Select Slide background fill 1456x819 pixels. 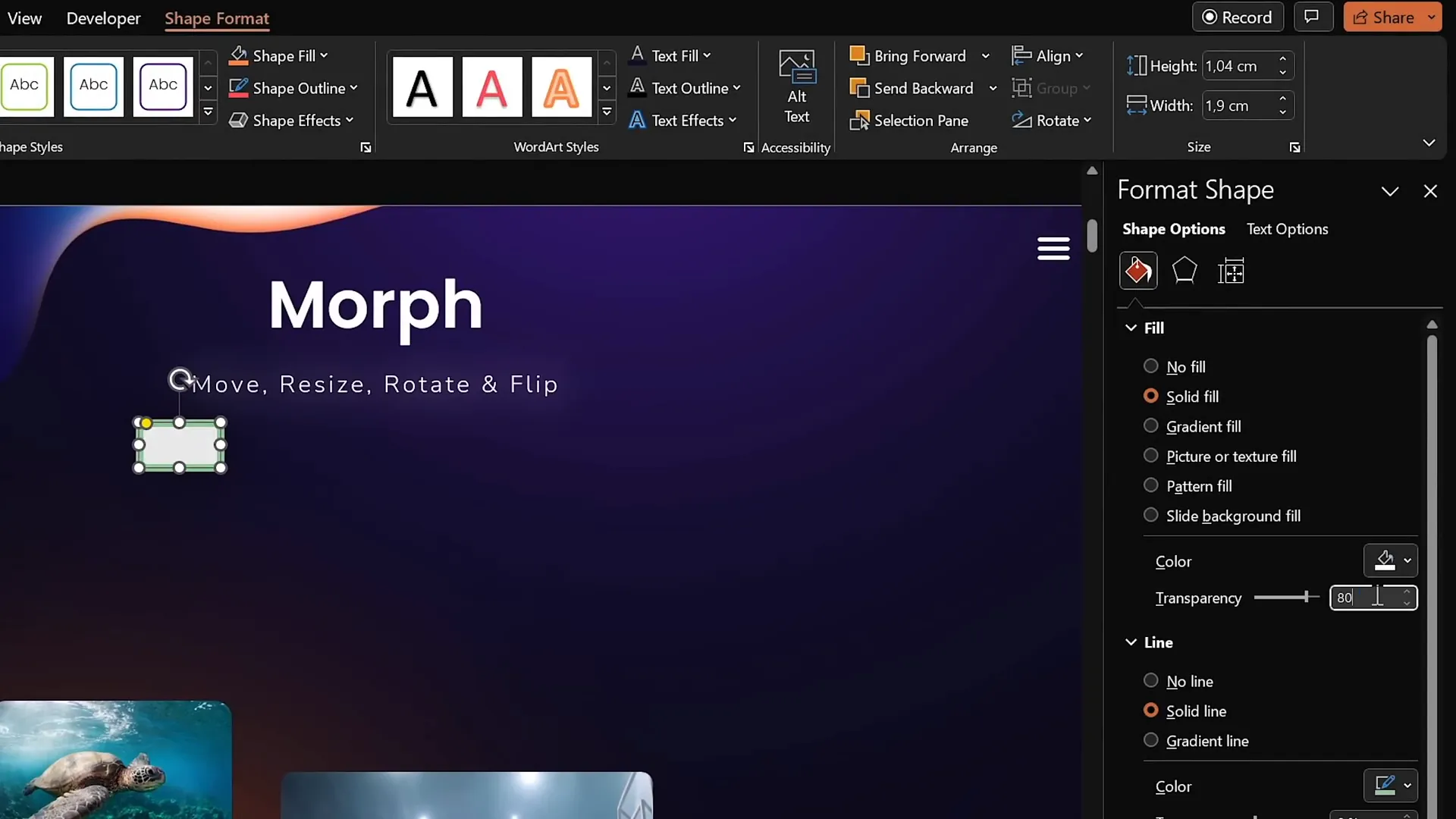click(1222, 516)
